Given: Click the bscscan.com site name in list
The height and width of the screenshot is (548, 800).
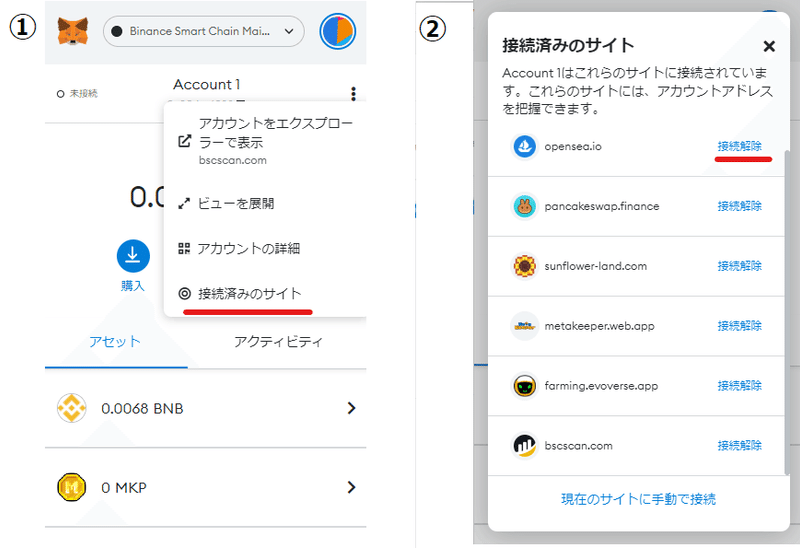Looking at the screenshot, I should [x=579, y=445].
